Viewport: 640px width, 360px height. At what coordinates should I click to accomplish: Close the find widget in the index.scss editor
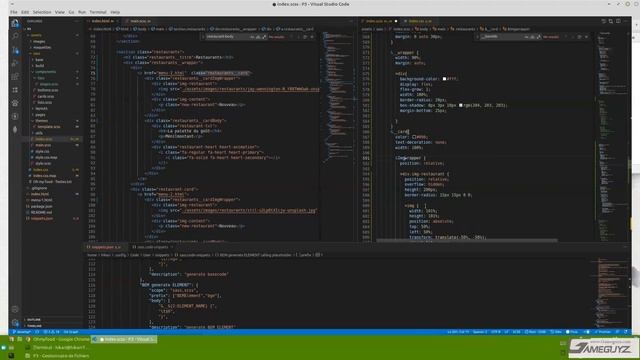(x=587, y=37)
